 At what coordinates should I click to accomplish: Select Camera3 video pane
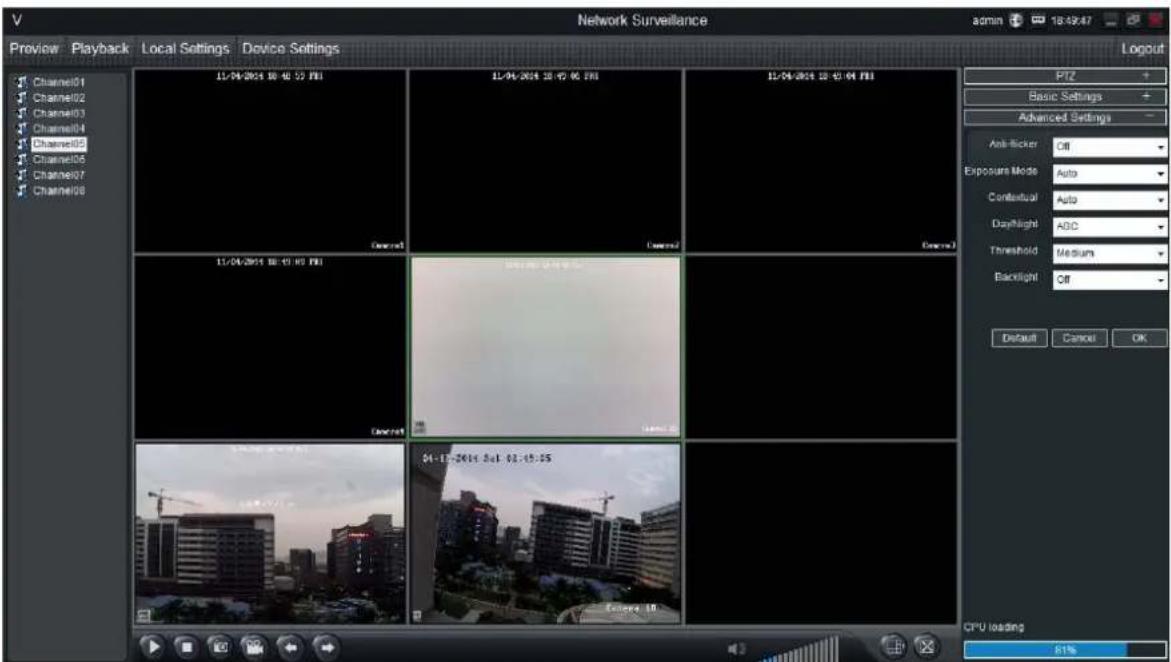coord(821,161)
